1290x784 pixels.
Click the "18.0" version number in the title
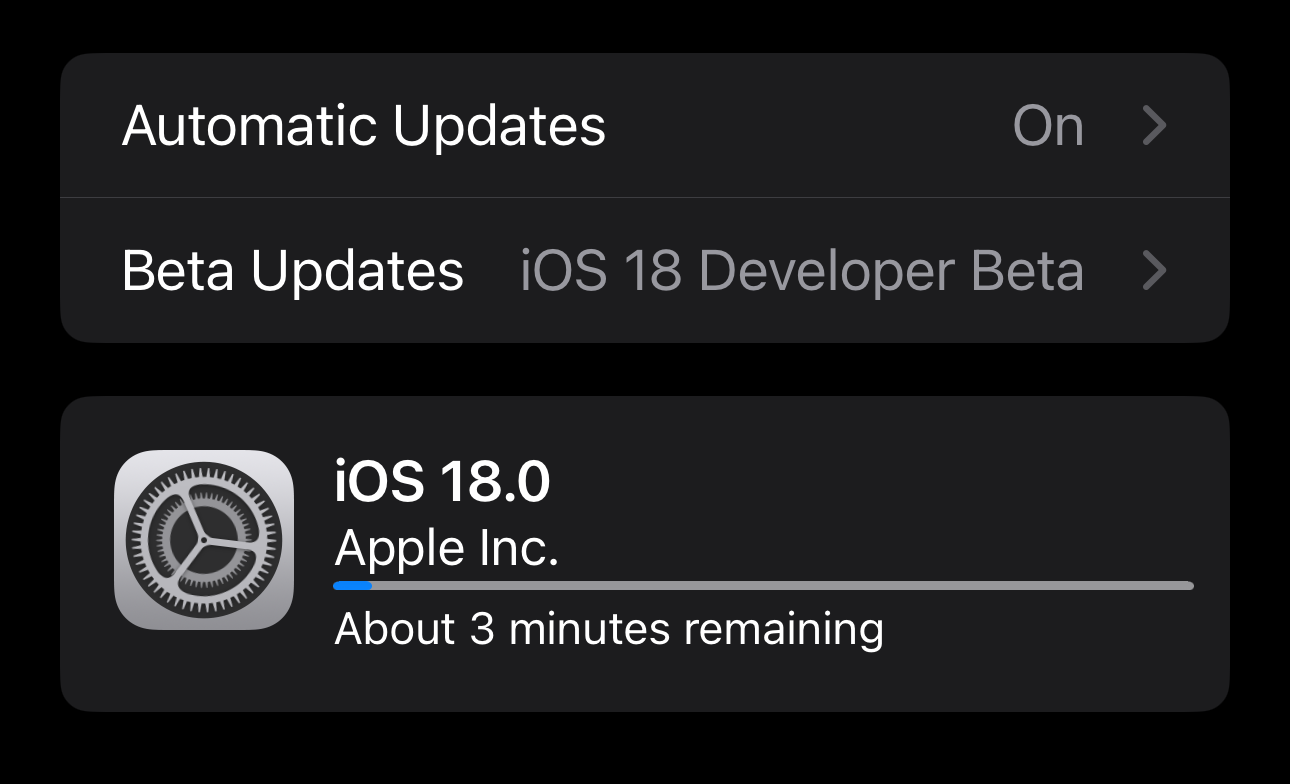(x=493, y=482)
